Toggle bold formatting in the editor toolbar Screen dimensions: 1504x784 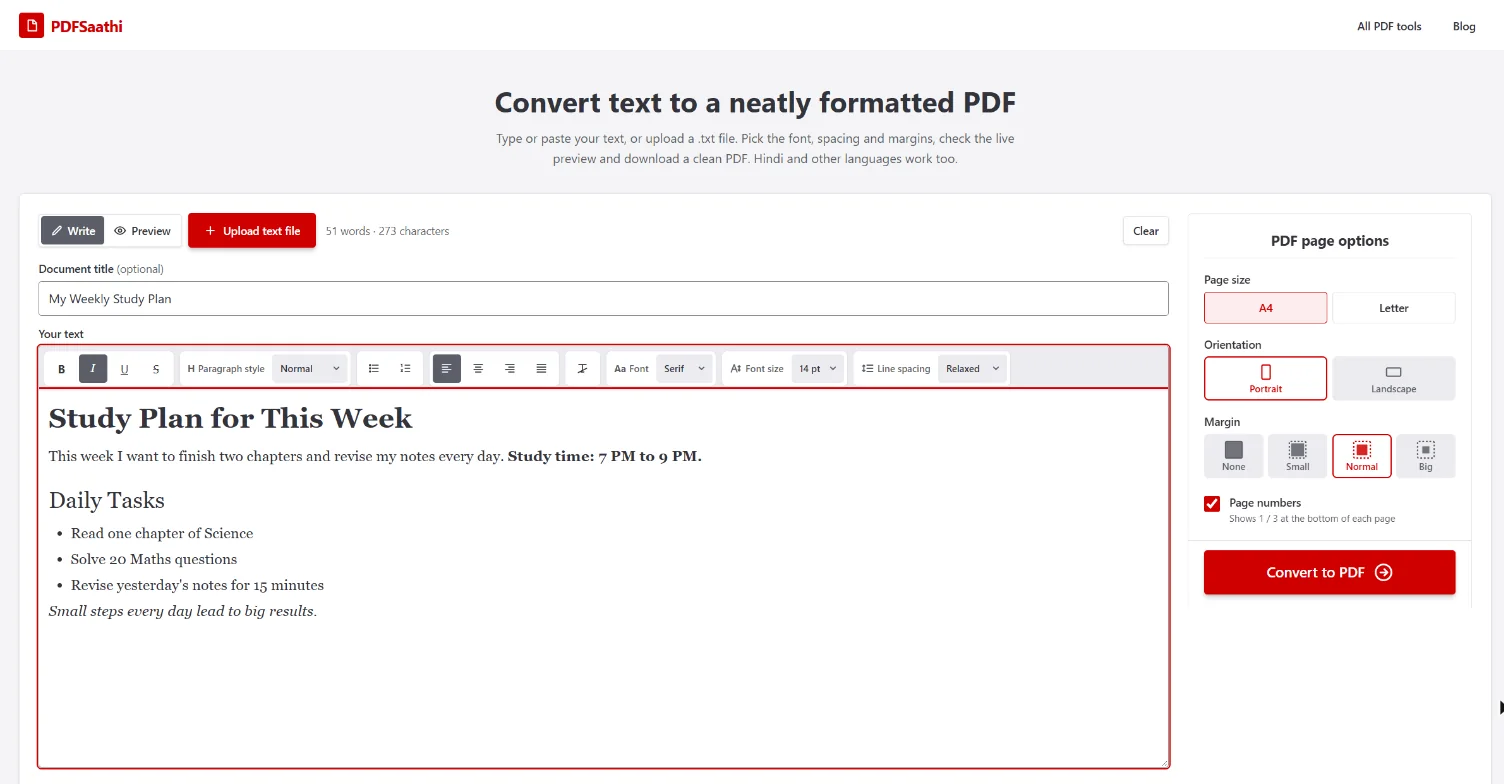coord(61,369)
